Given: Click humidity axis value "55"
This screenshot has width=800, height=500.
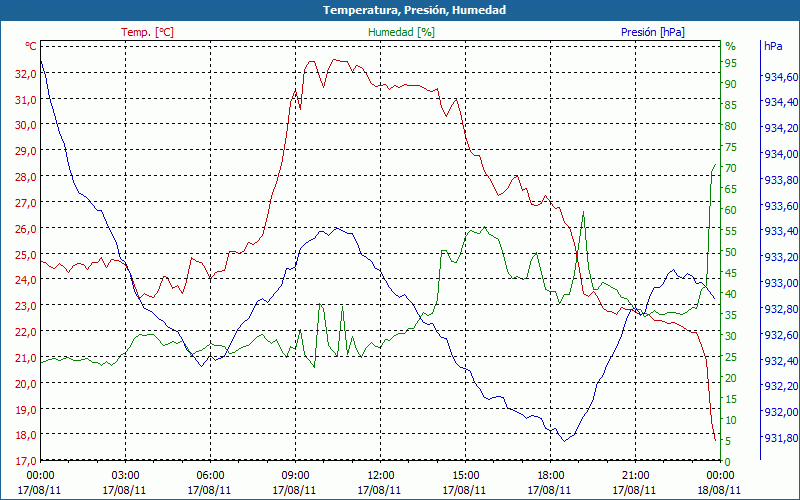Looking at the screenshot, I should point(731,232).
